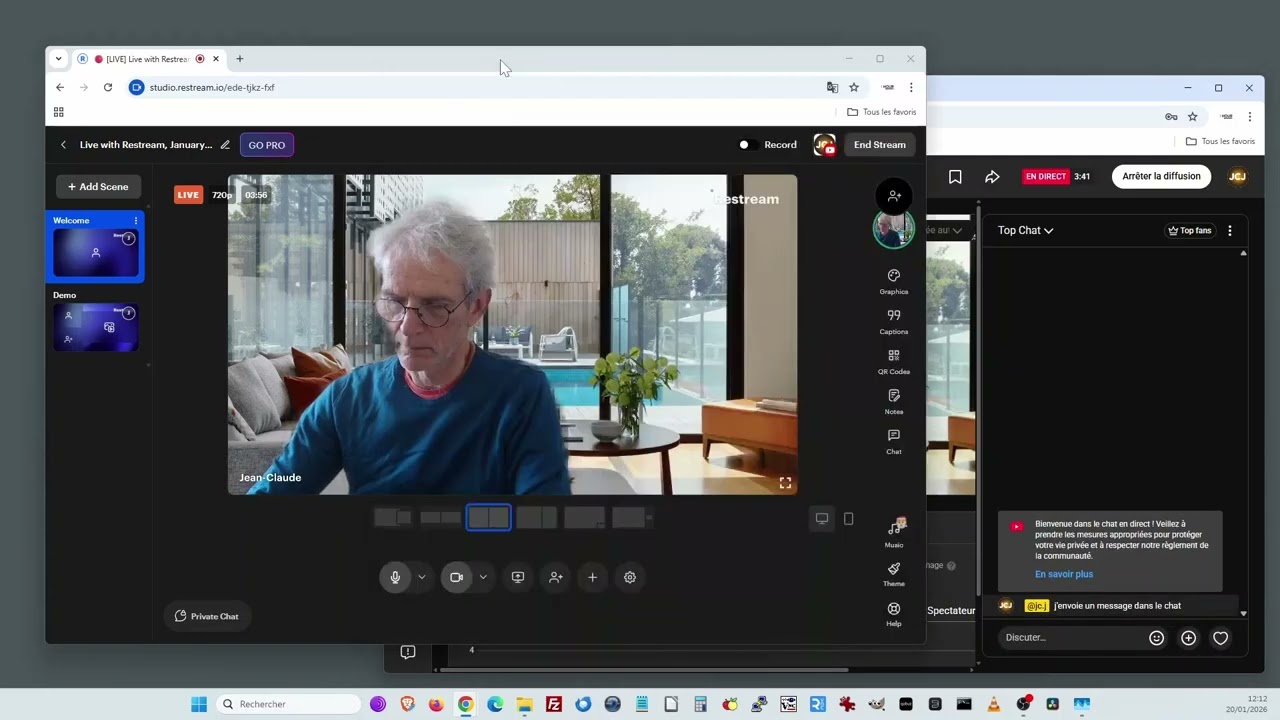
Task: Toggle the microphone mute button
Action: pyautogui.click(x=395, y=577)
